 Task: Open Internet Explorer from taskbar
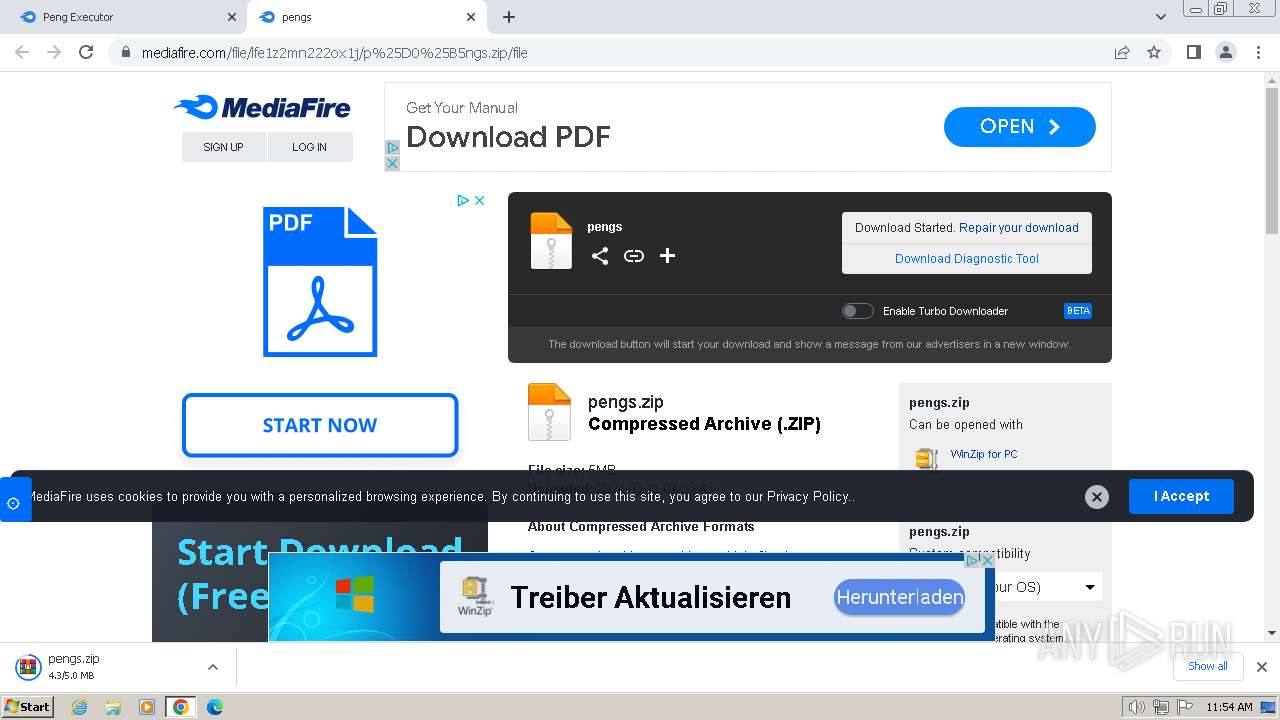coord(80,707)
